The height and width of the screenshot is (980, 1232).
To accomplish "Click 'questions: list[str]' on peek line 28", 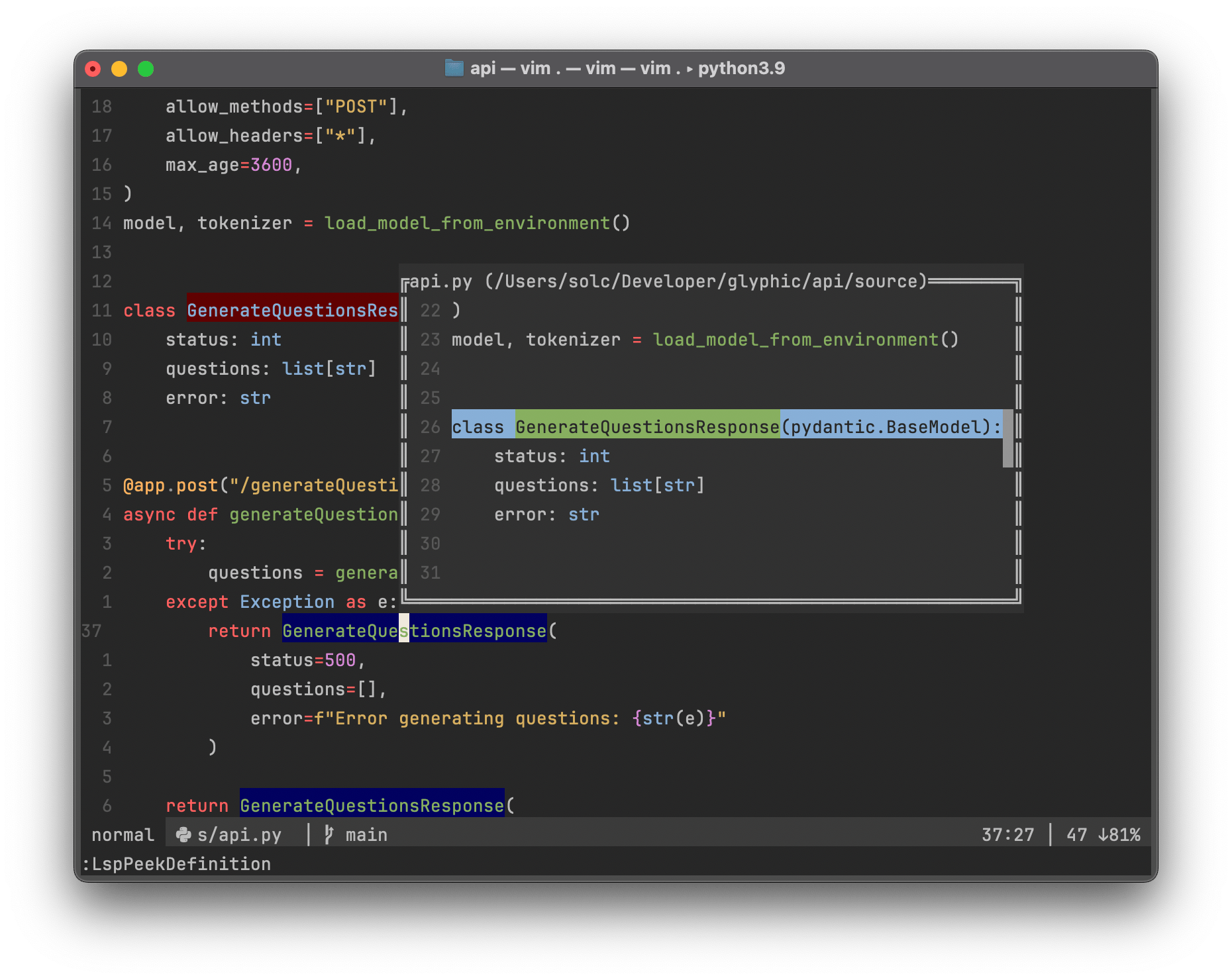I will (x=599, y=485).
